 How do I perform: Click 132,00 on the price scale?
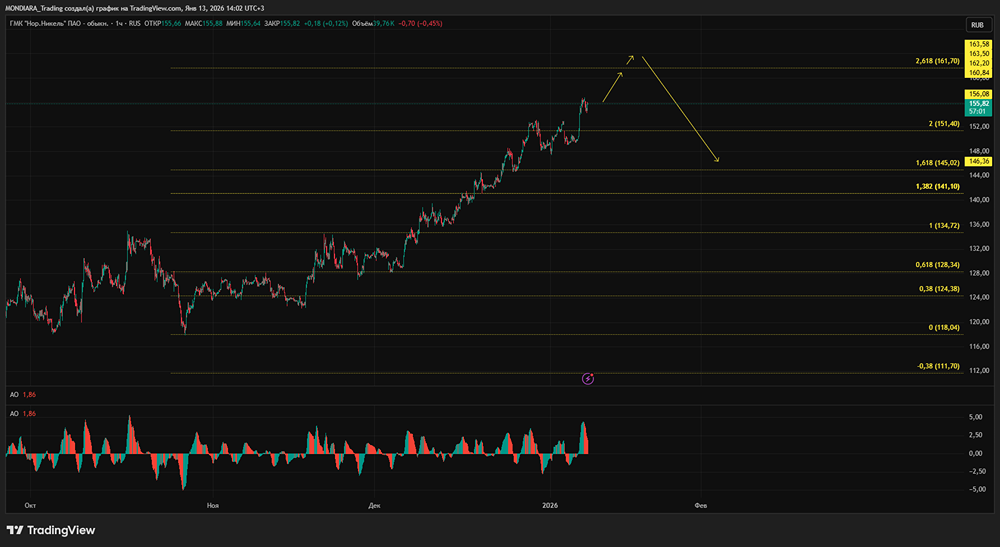(x=980, y=249)
